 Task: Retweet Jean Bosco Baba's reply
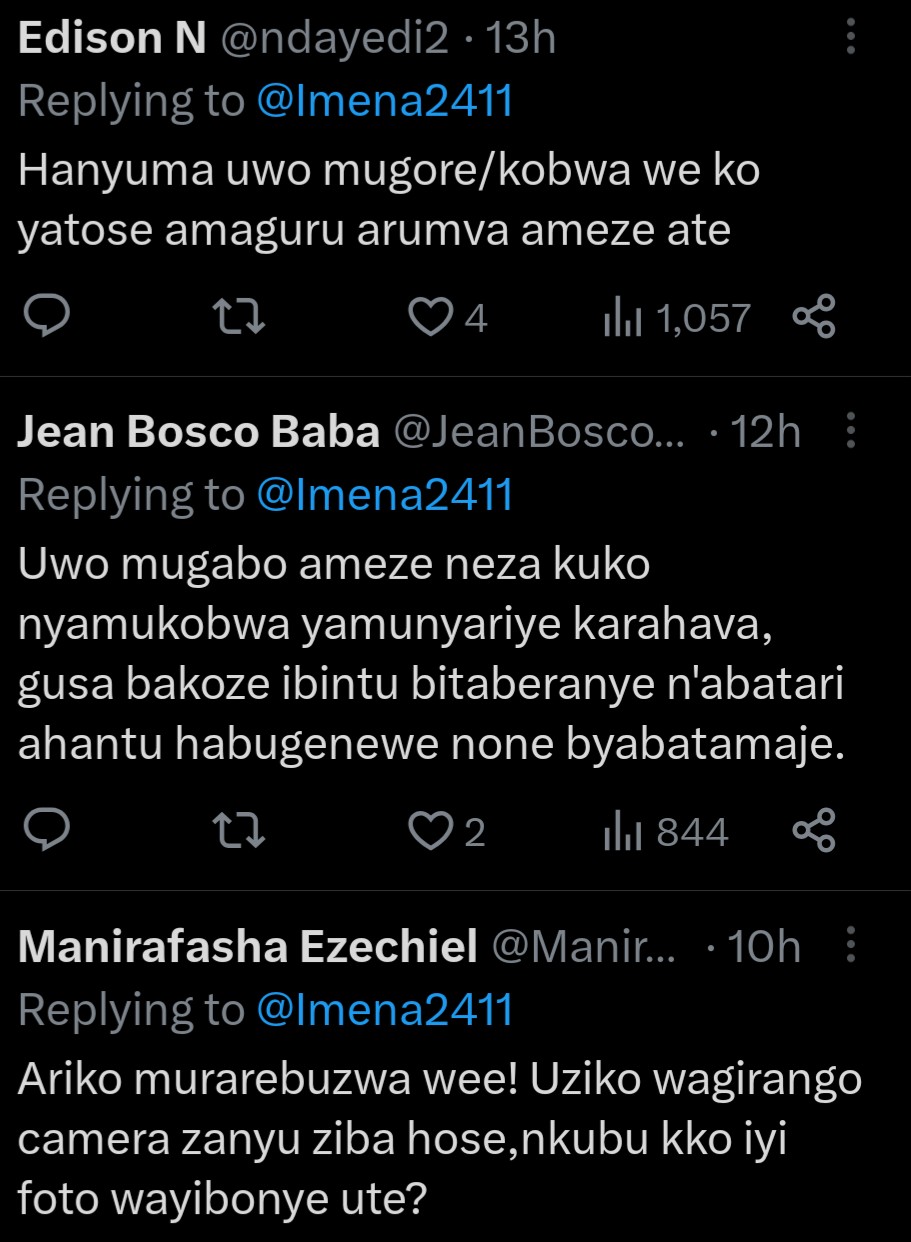[240, 831]
